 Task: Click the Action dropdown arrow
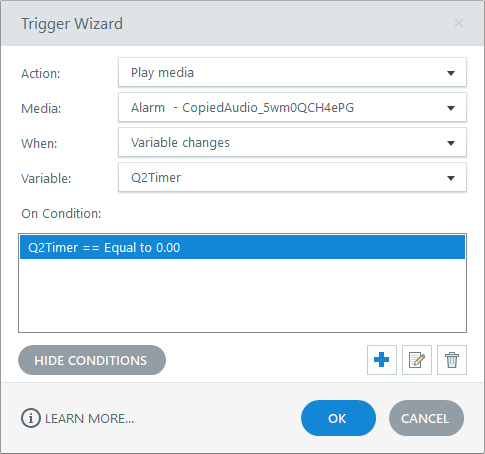click(451, 73)
